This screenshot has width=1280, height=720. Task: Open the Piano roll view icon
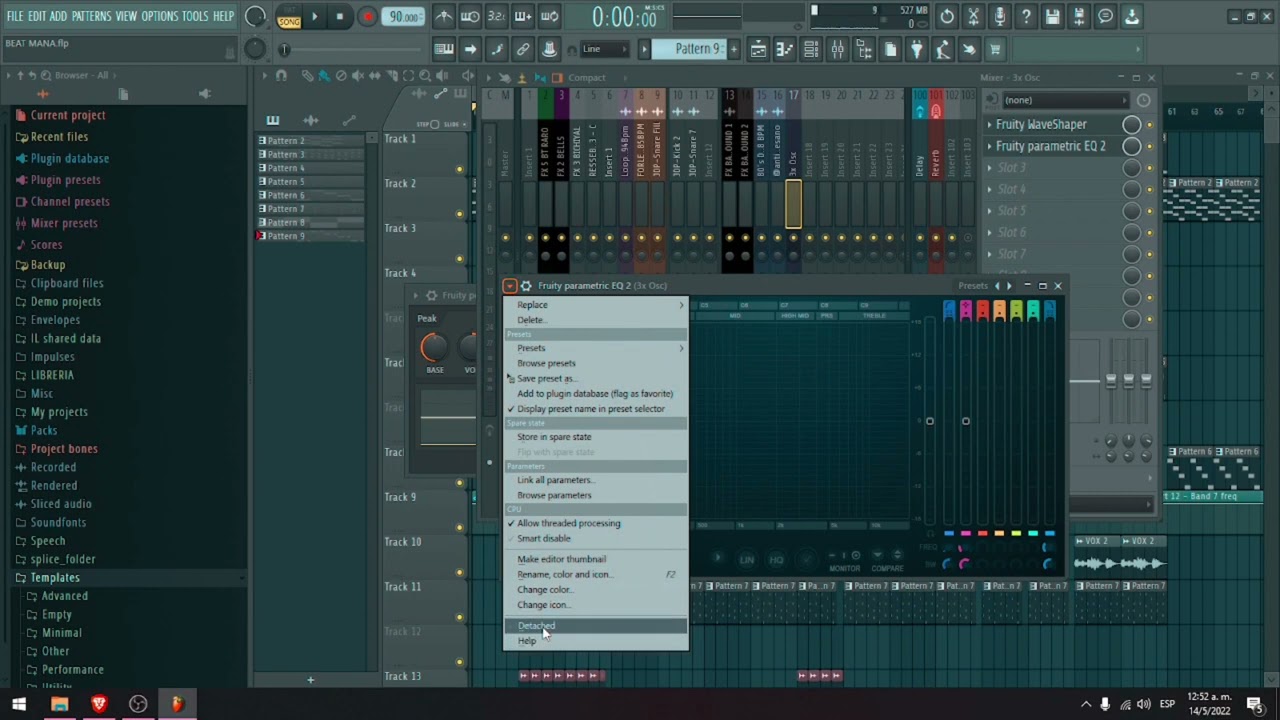[785, 49]
